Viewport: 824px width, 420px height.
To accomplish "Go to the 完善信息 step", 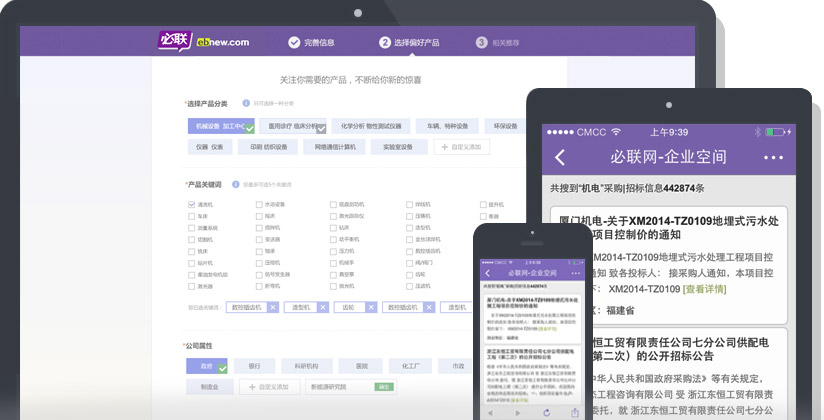I will (311, 42).
